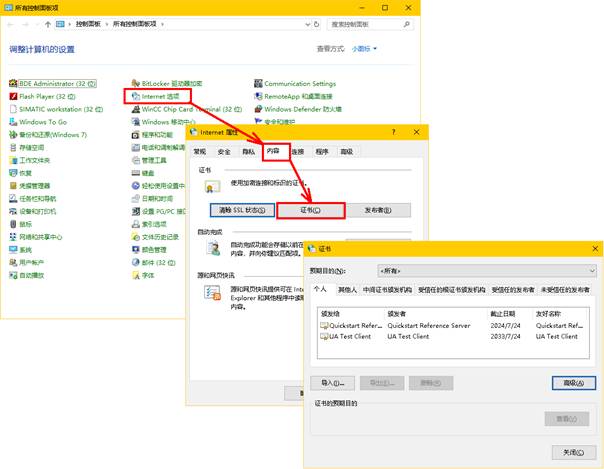604x469 pixels.
Task: Click the Up arrow in the navigation bar
Action: click(49, 21)
